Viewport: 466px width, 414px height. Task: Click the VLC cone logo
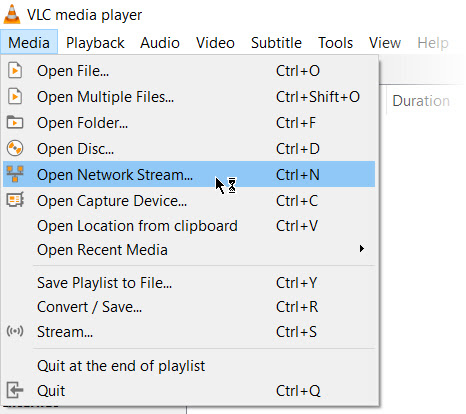point(12,14)
